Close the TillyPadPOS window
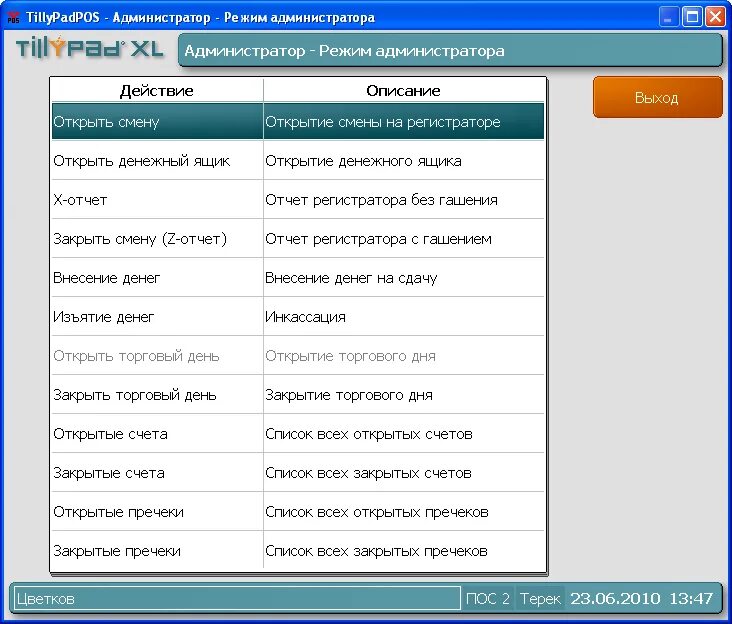This screenshot has width=732, height=624. point(715,17)
